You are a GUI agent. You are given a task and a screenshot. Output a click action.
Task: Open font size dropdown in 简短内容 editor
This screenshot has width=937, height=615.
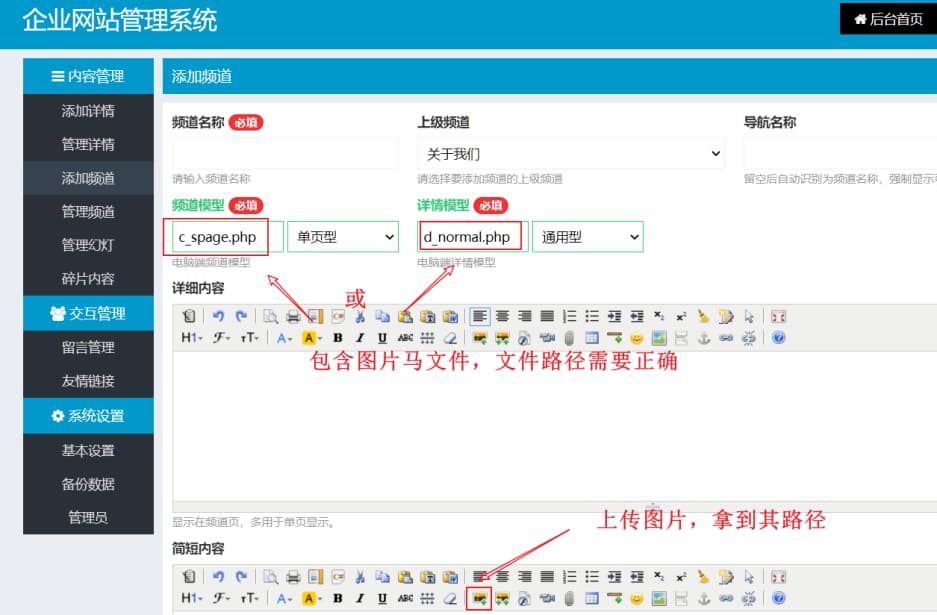click(x=249, y=598)
